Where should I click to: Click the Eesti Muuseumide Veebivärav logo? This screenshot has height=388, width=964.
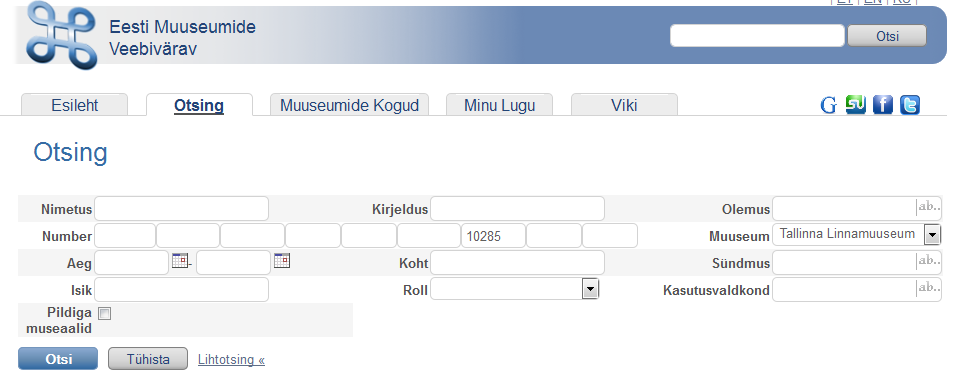[61, 34]
